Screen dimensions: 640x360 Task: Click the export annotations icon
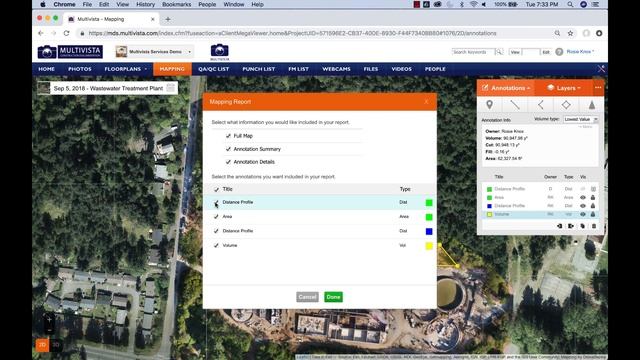[571, 226]
